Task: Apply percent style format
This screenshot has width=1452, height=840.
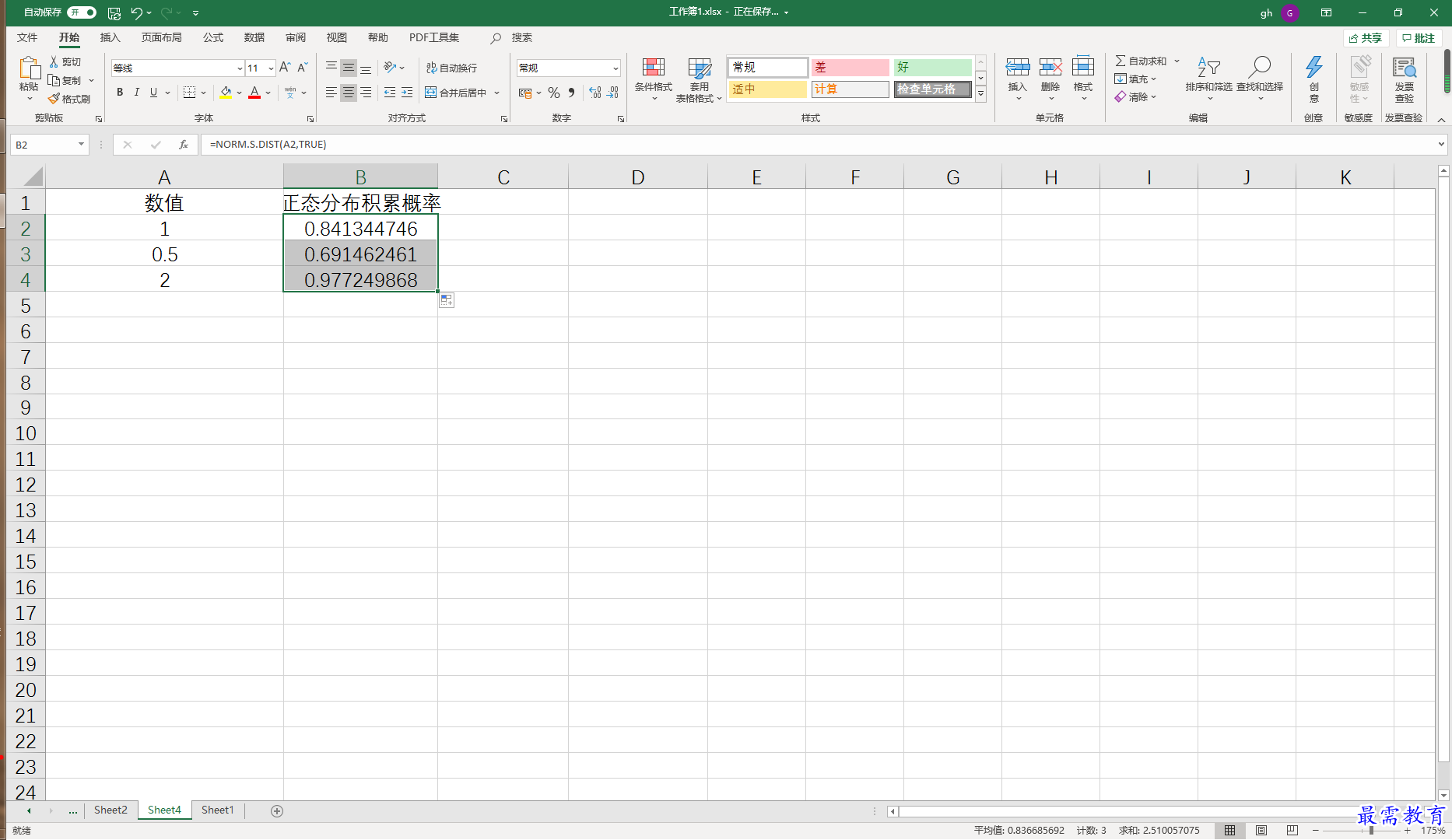Action: pos(554,93)
